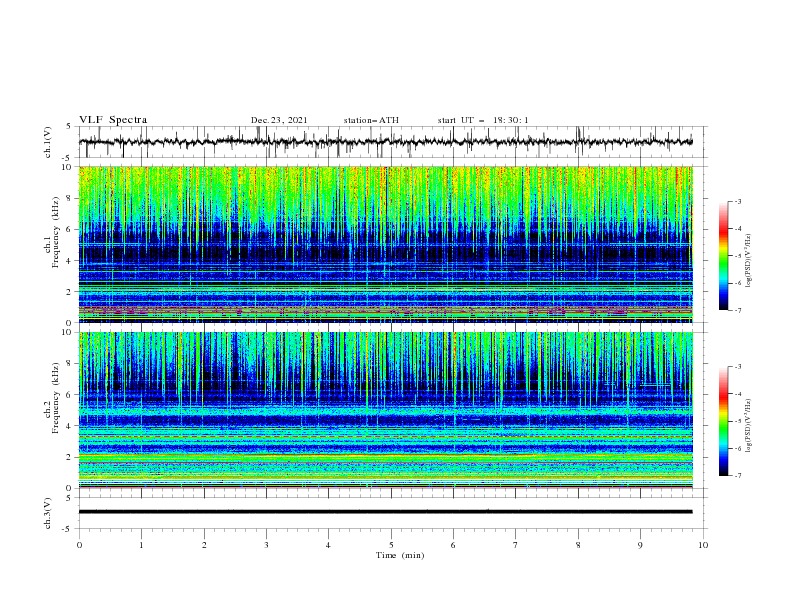The width and height of the screenshot is (792, 612).
Task: Click the '9' tick on the time axis
Action: 640,545
